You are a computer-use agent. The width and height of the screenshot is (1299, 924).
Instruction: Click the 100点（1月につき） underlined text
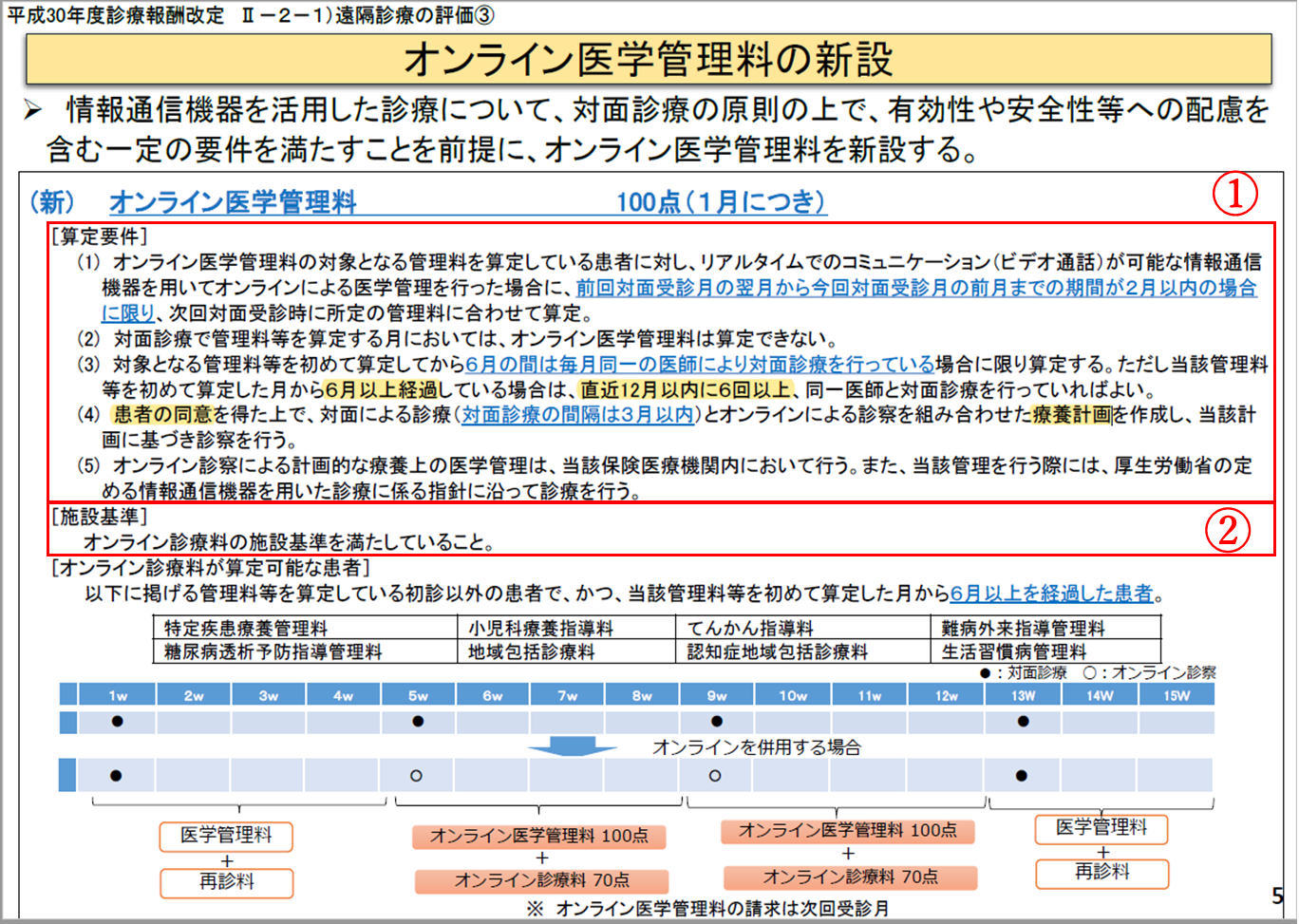click(x=722, y=201)
